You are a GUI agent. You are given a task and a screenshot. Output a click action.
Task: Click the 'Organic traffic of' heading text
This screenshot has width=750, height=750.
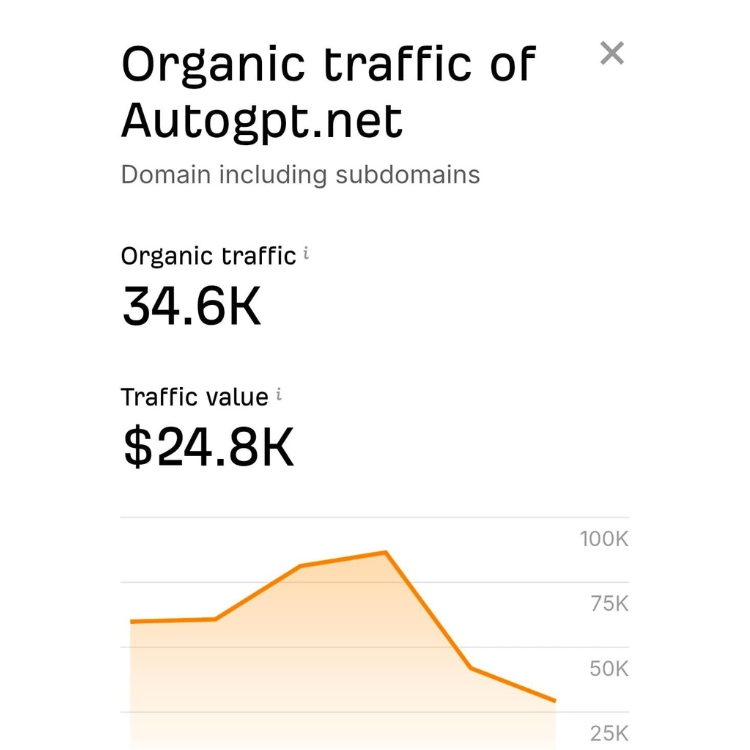(x=329, y=64)
